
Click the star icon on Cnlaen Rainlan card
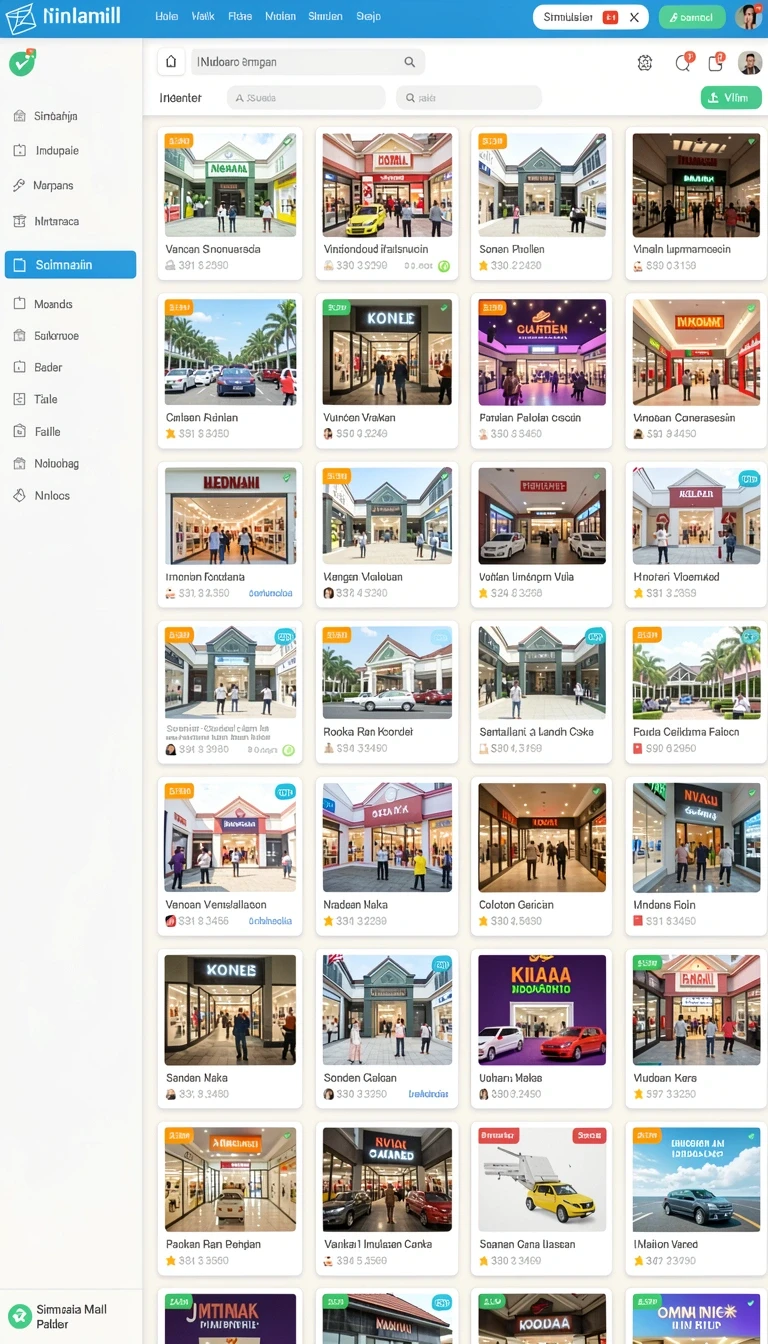(x=171, y=434)
